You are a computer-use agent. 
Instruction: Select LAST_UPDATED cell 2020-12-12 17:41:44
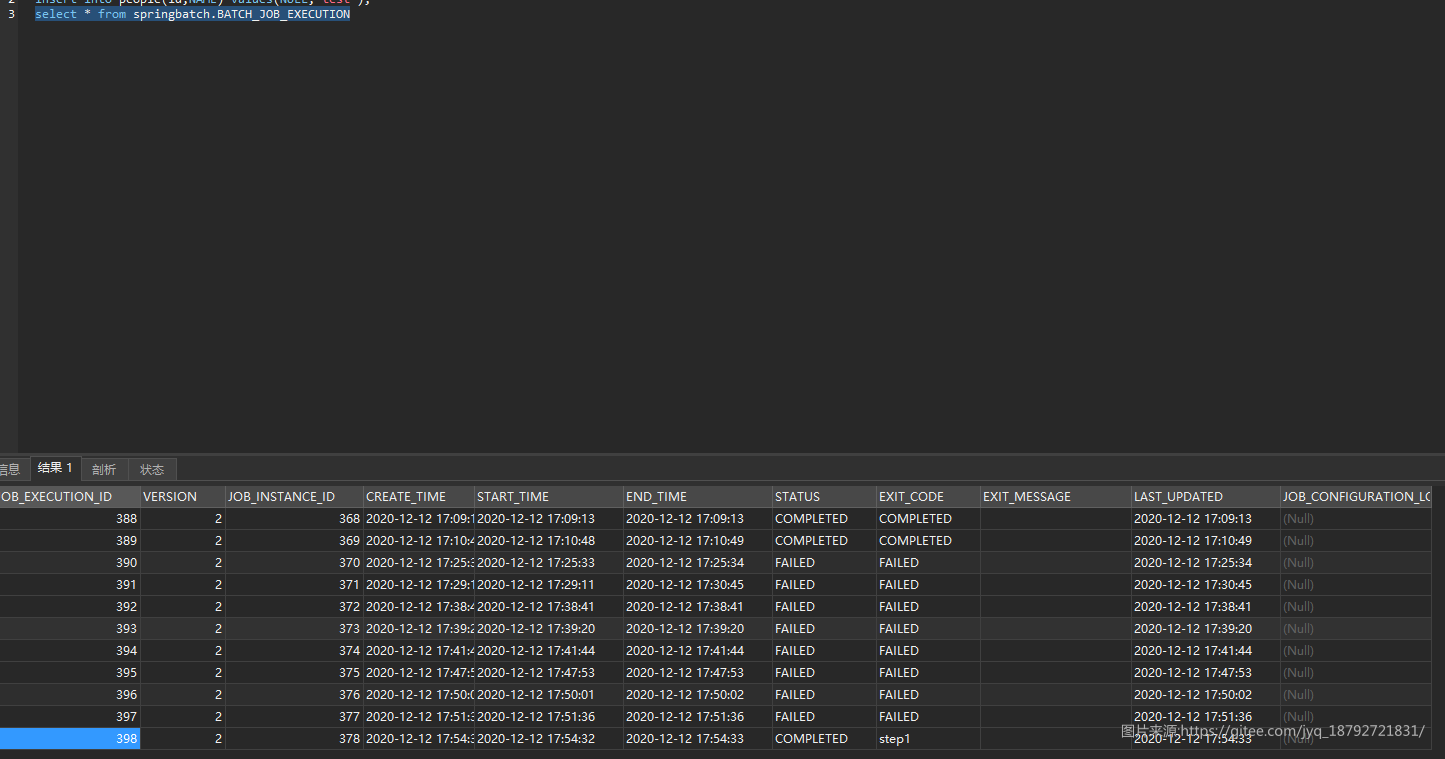click(1206, 651)
